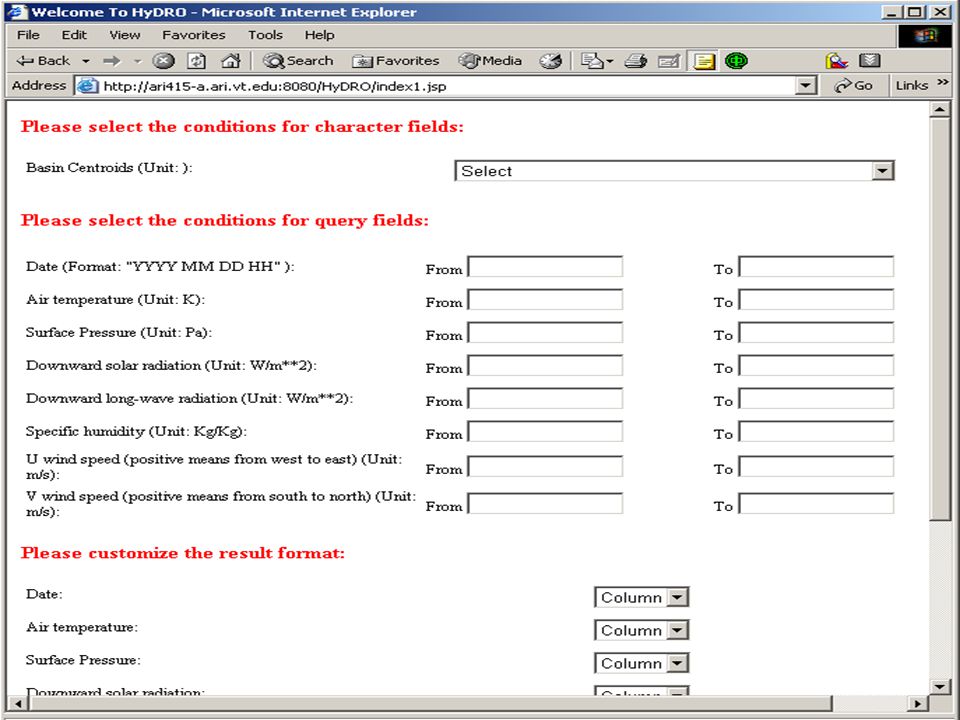Click the U wind speed From field
Viewport: 960px width, 720px height.
[x=545, y=467]
